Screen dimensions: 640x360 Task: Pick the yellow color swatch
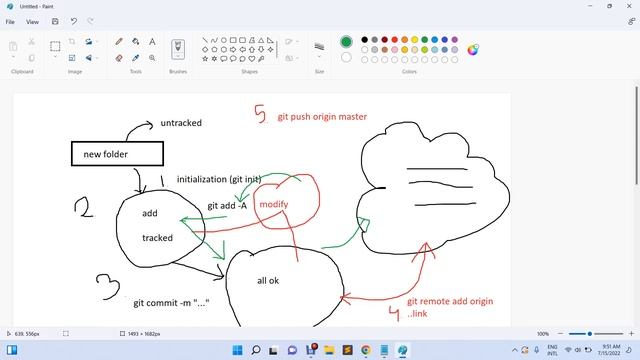(x=415, y=40)
